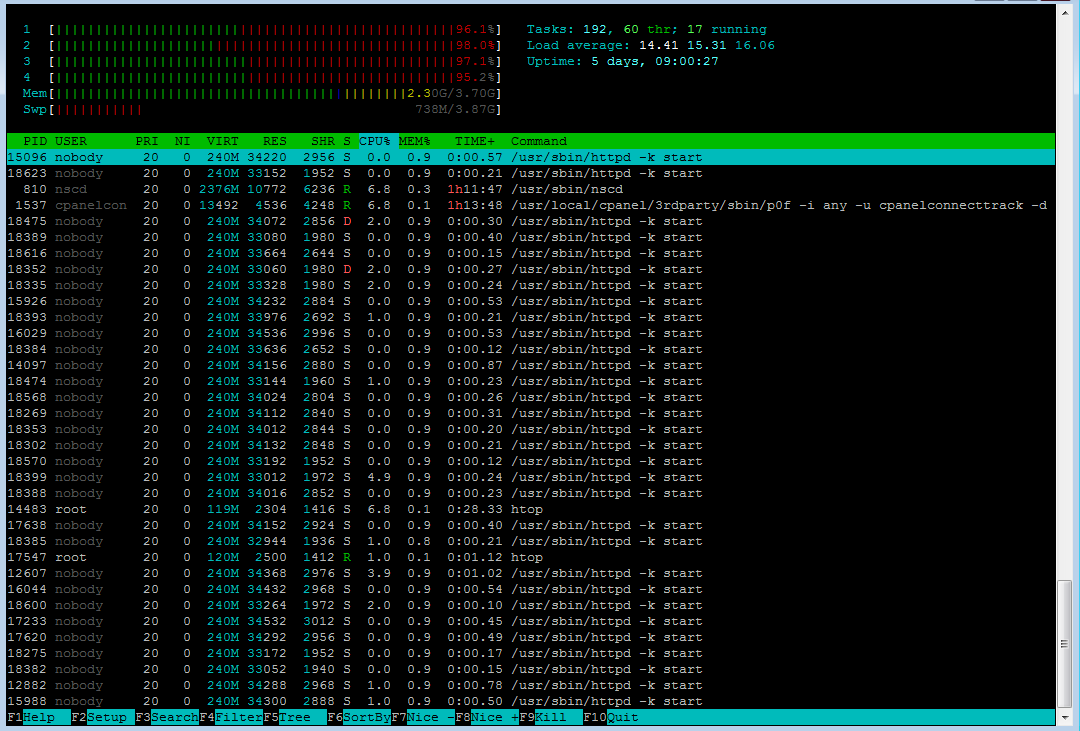Click the Command column header

tap(539, 141)
